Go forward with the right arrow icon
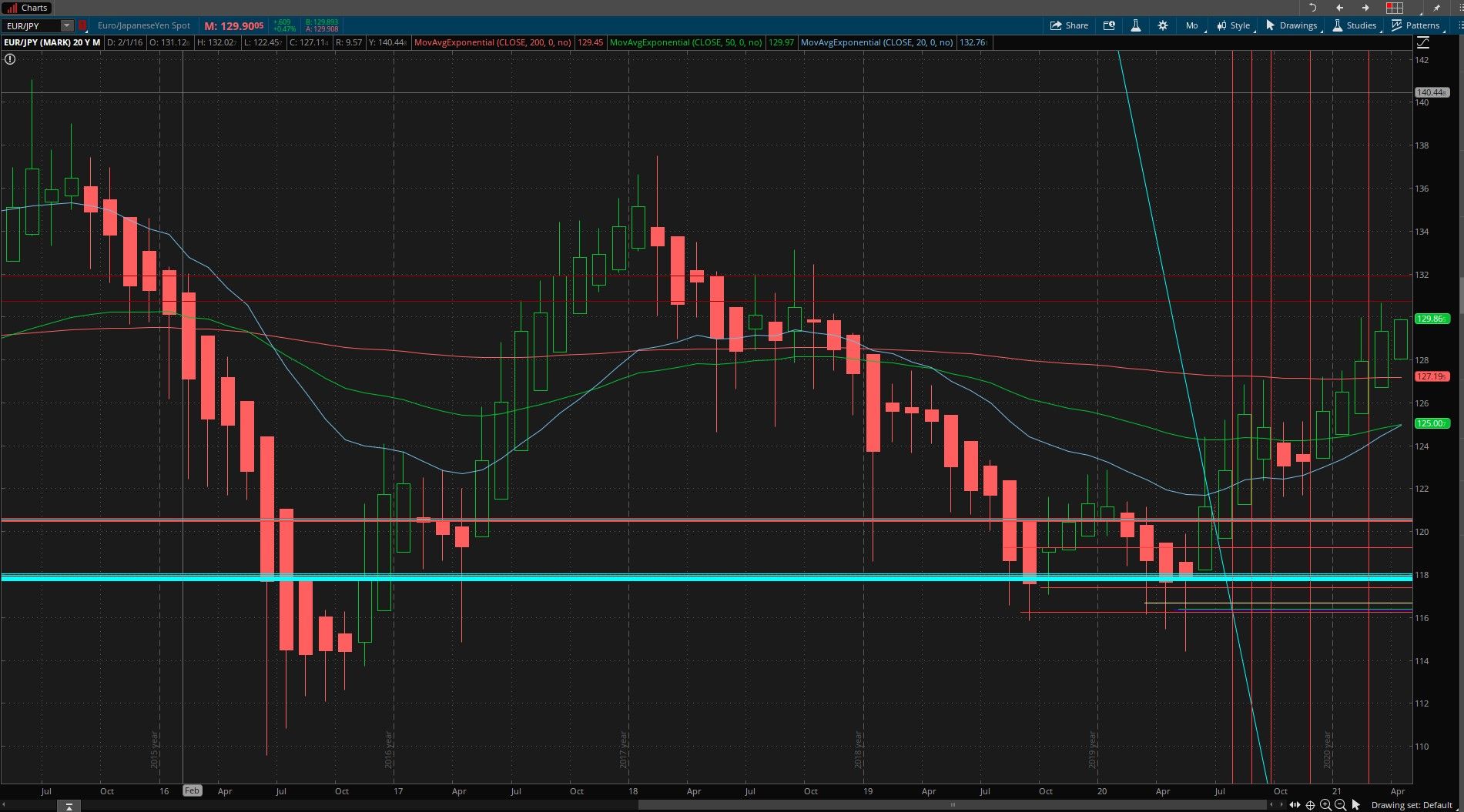Viewport: 1464px width, 812px height. [x=1365, y=8]
